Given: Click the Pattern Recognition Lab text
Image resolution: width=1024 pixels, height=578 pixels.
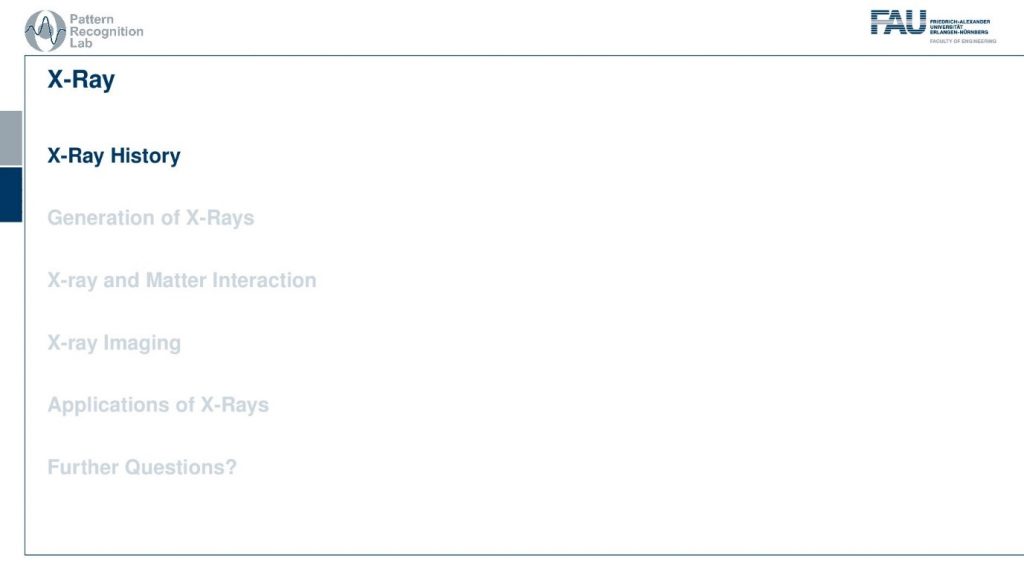Looking at the screenshot, I should click(106, 31).
